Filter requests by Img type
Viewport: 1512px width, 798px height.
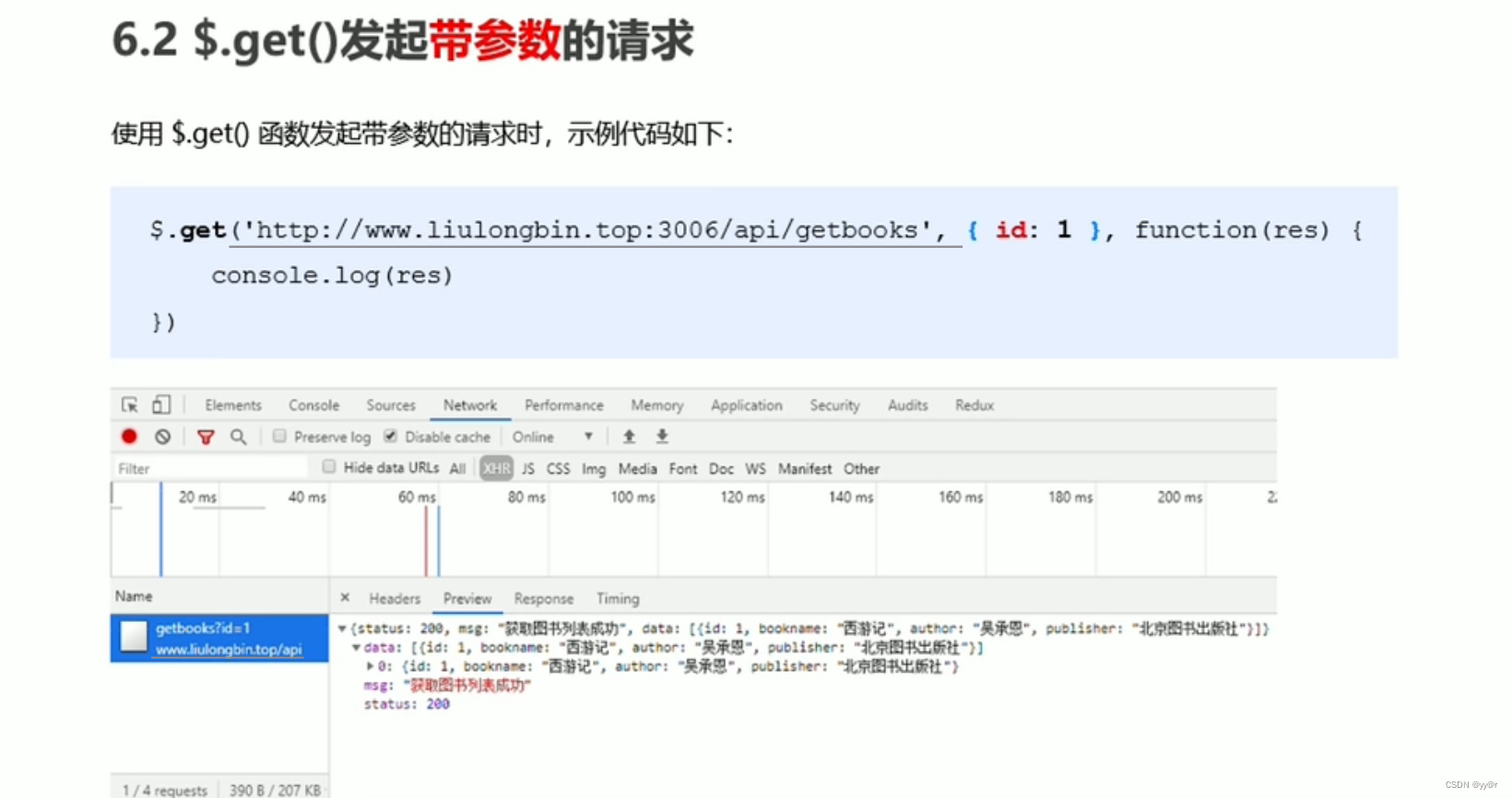(594, 469)
